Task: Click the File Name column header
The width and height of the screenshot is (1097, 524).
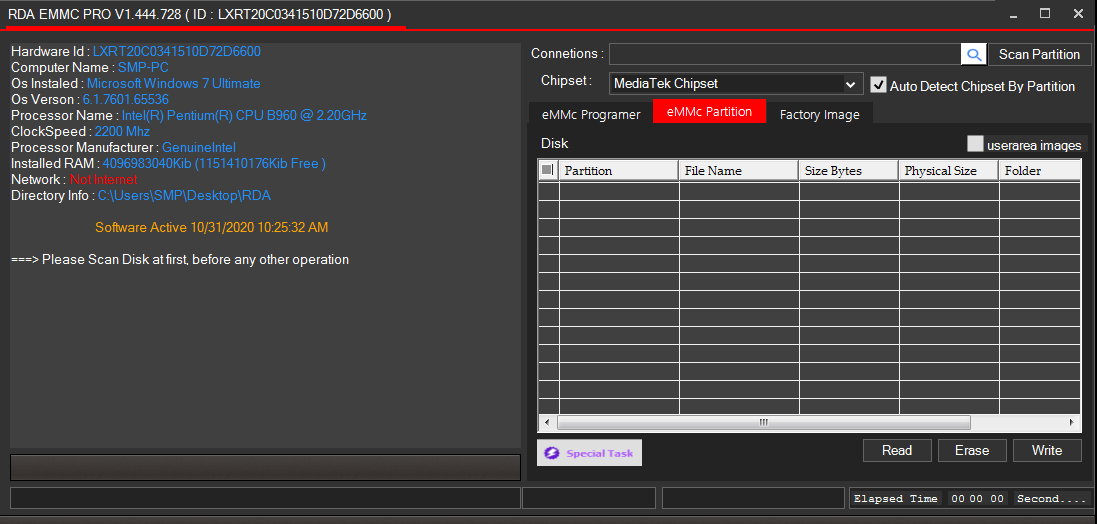Action: tap(739, 170)
